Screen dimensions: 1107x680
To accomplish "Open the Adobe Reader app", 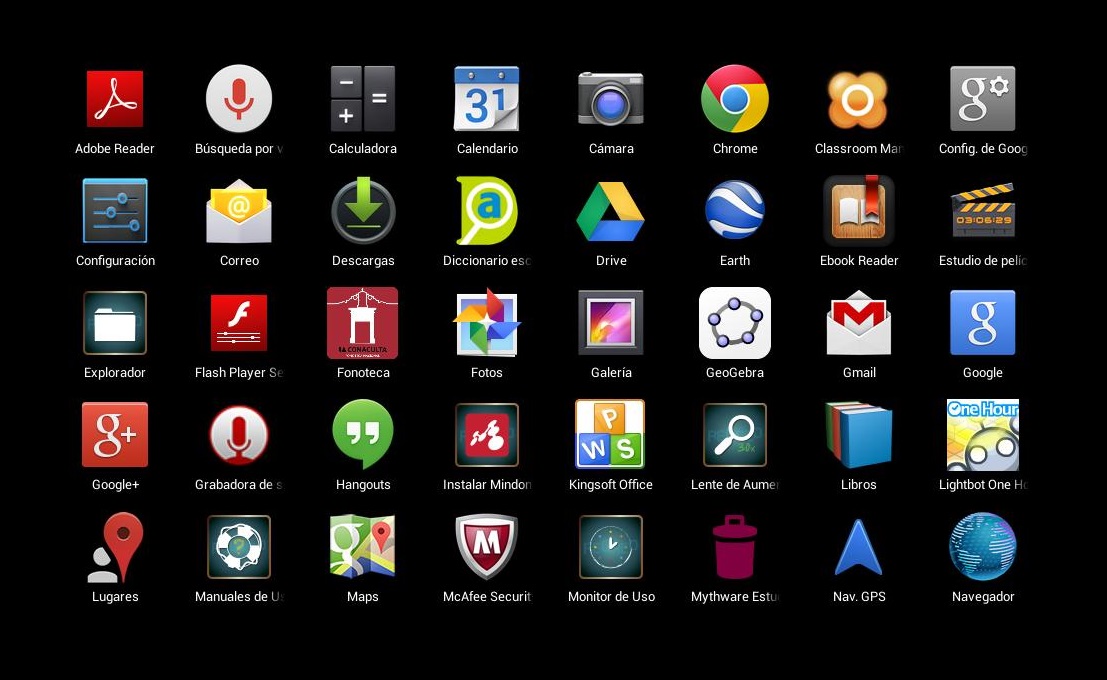I will click(115, 99).
